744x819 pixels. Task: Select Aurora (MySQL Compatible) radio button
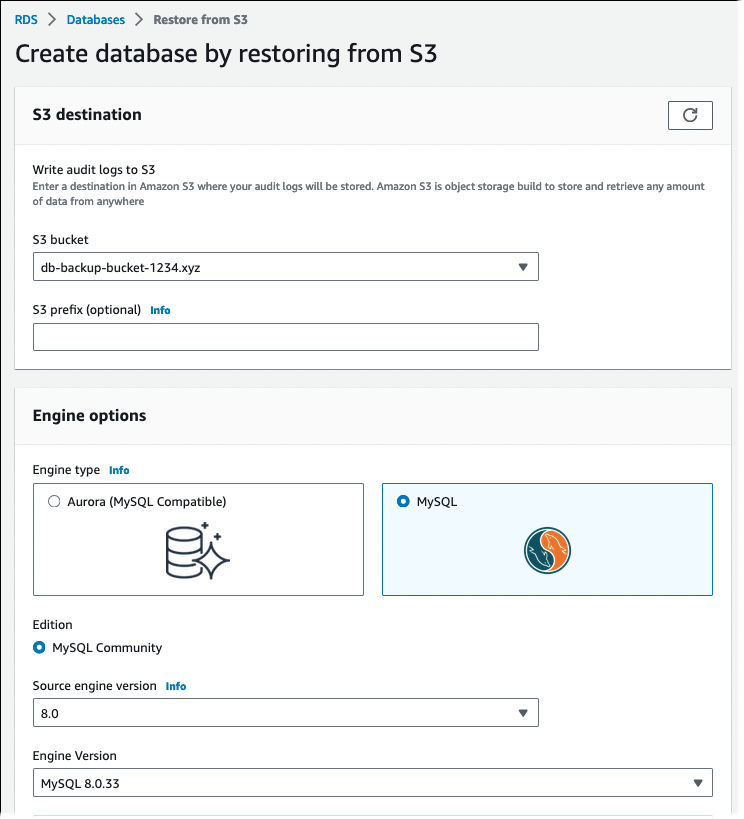click(x=54, y=501)
